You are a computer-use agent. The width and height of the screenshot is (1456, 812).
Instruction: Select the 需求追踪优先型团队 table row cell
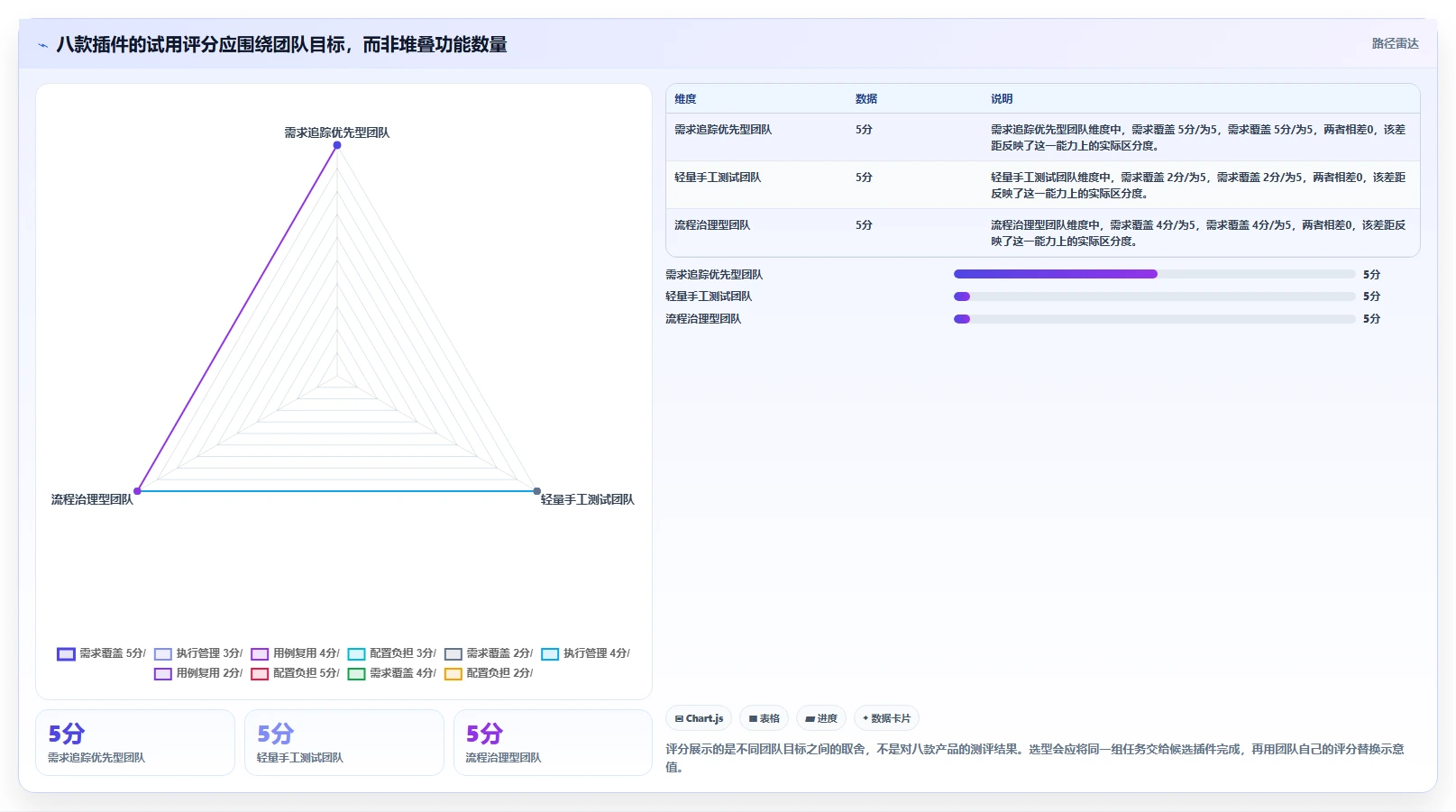coord(723,130)
